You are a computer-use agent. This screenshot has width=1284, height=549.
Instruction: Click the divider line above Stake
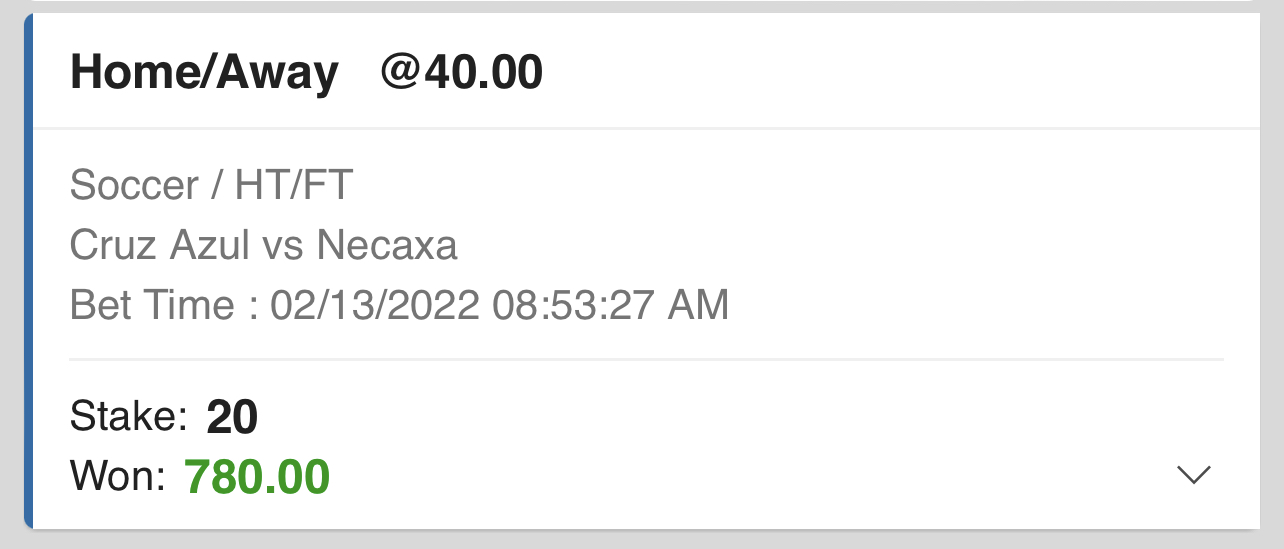[646, 359]
